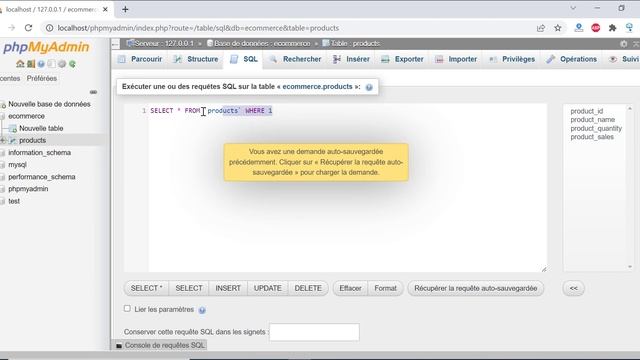Click help icon next to Lier les paramètres
The width and height of the screenshot is (640, 360).
click(202, 310)
